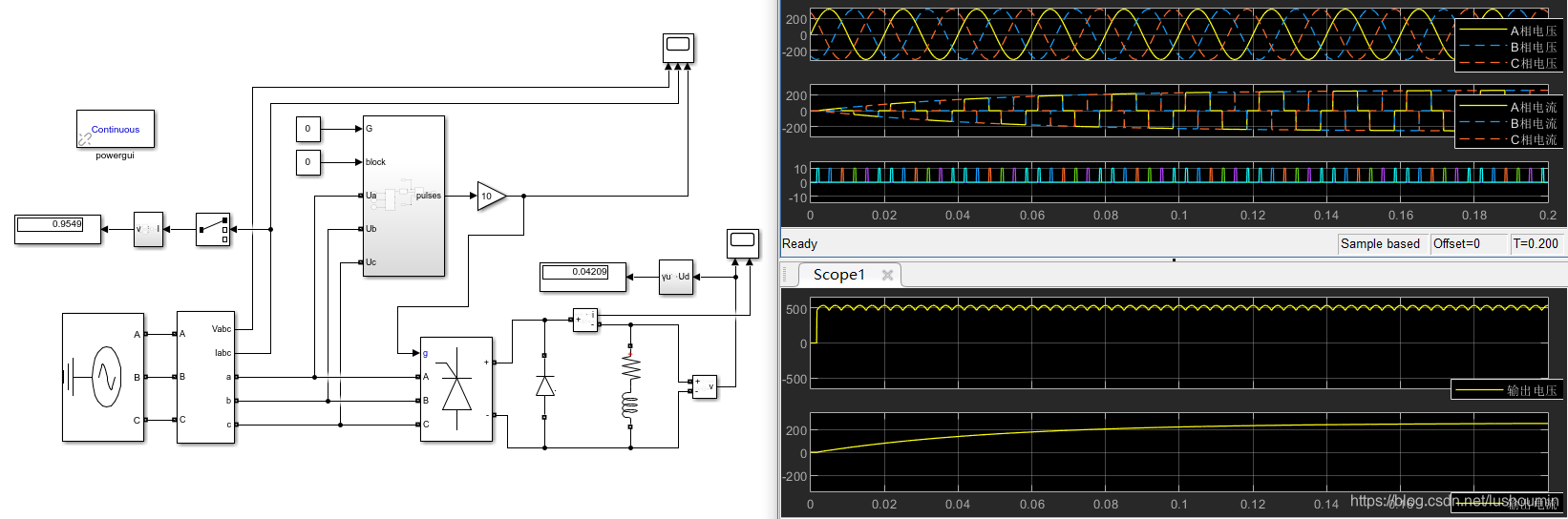This screenshot has width=1568, height=519.
Task: Select the series RL load block
Action: 629,385
